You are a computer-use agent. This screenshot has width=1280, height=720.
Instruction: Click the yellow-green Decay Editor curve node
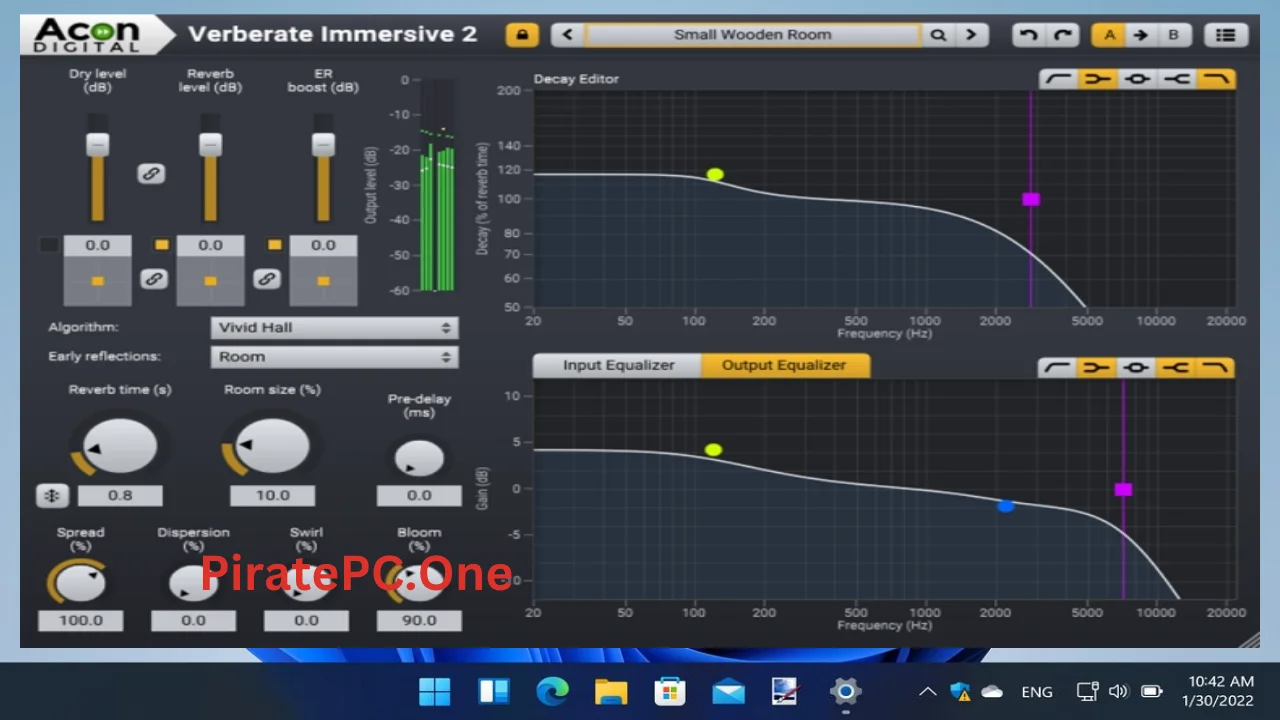(x=715, y=175)
